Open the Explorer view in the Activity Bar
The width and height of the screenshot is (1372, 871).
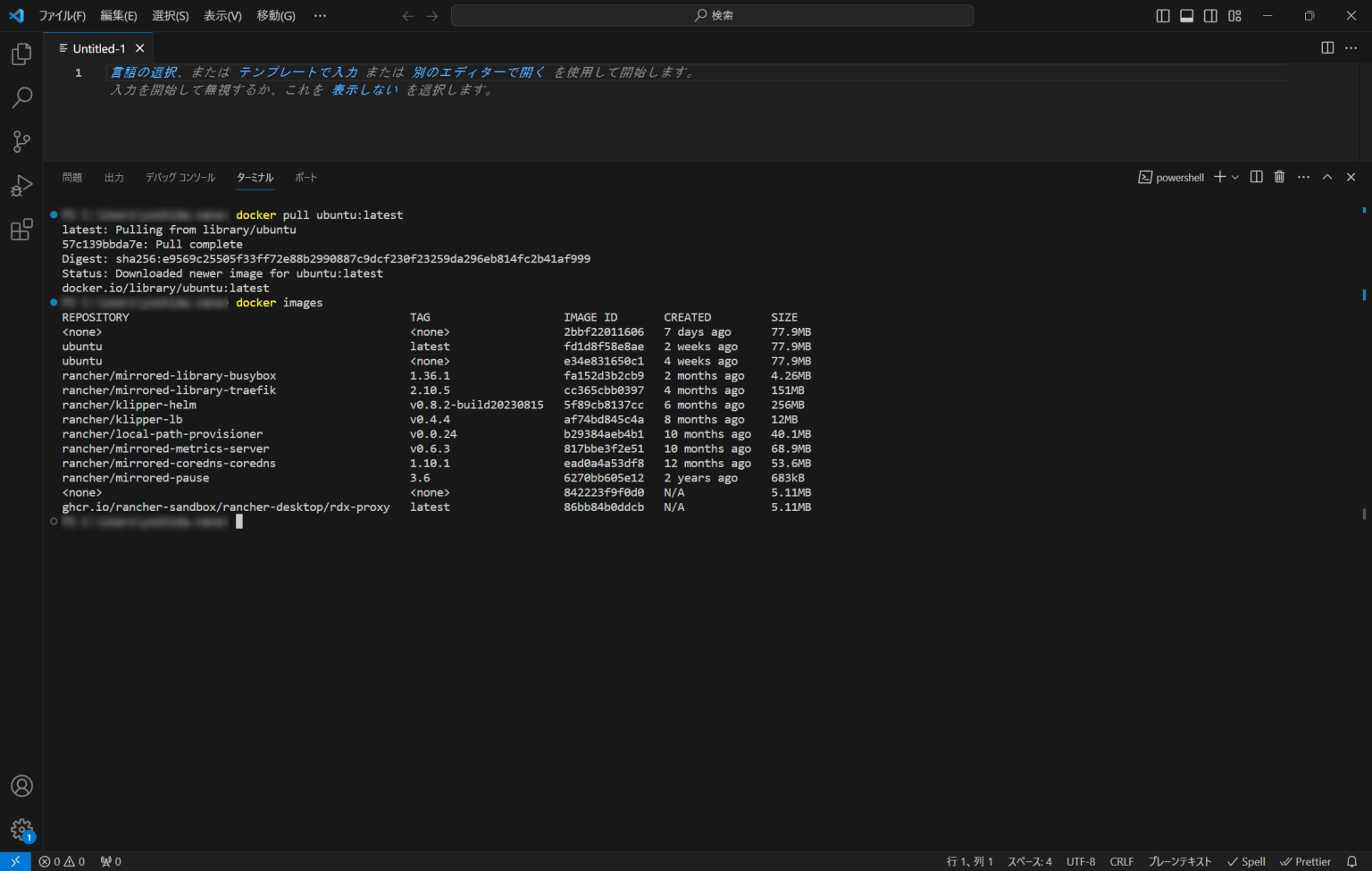click(x=21, y=54)
